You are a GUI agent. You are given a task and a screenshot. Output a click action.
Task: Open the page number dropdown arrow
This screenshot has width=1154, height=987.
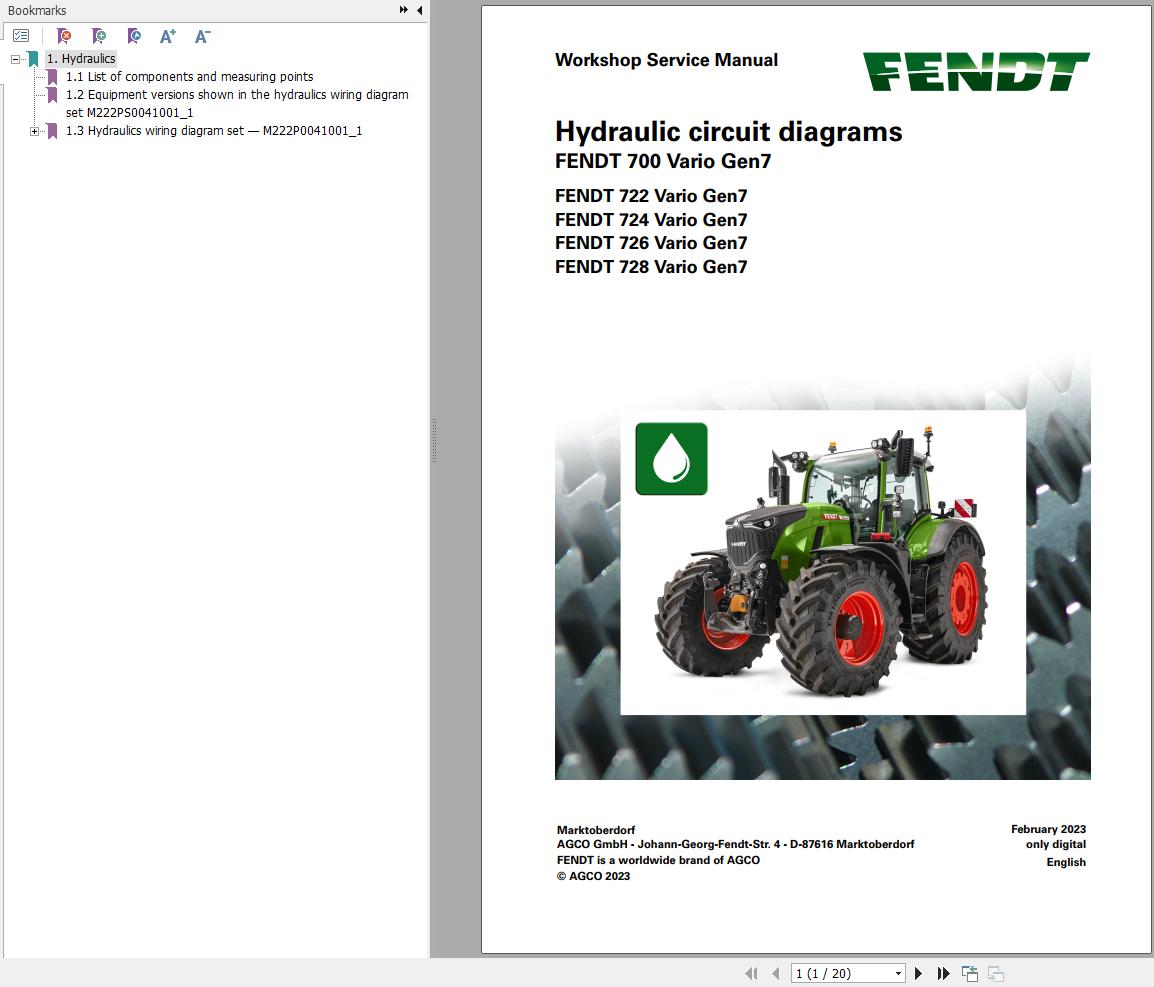click(899, 973)
